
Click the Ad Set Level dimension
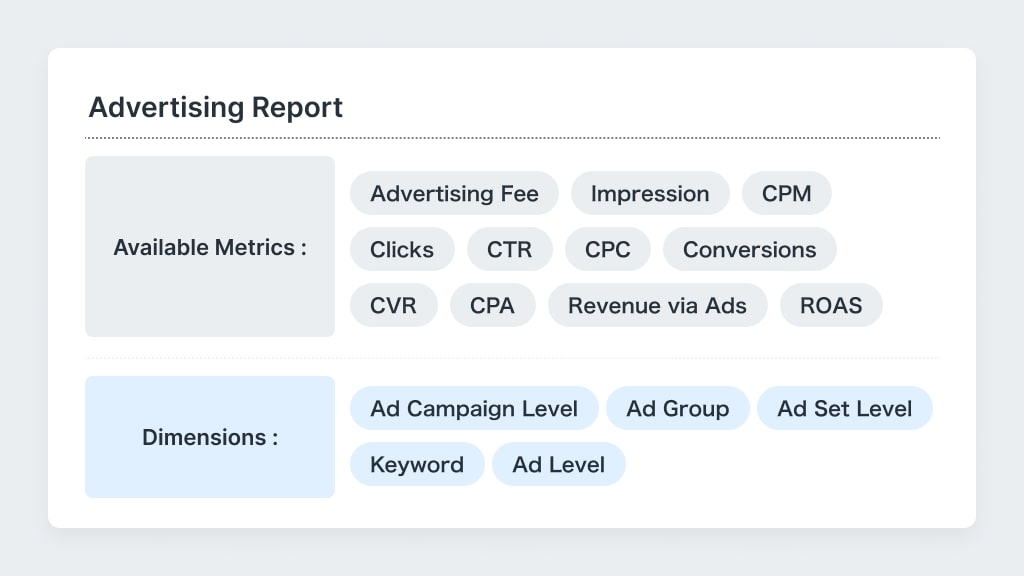pos(844,408)
